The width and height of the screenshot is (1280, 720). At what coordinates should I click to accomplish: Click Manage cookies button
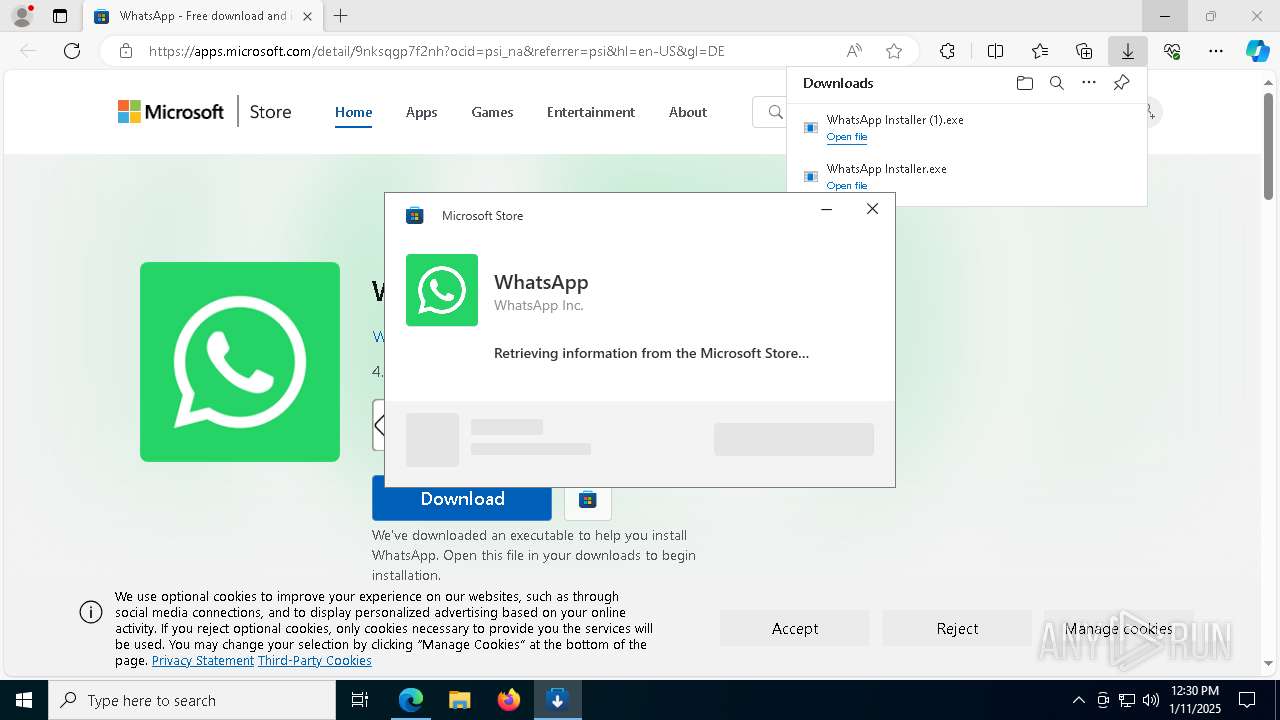click(x=1119, y=628)
